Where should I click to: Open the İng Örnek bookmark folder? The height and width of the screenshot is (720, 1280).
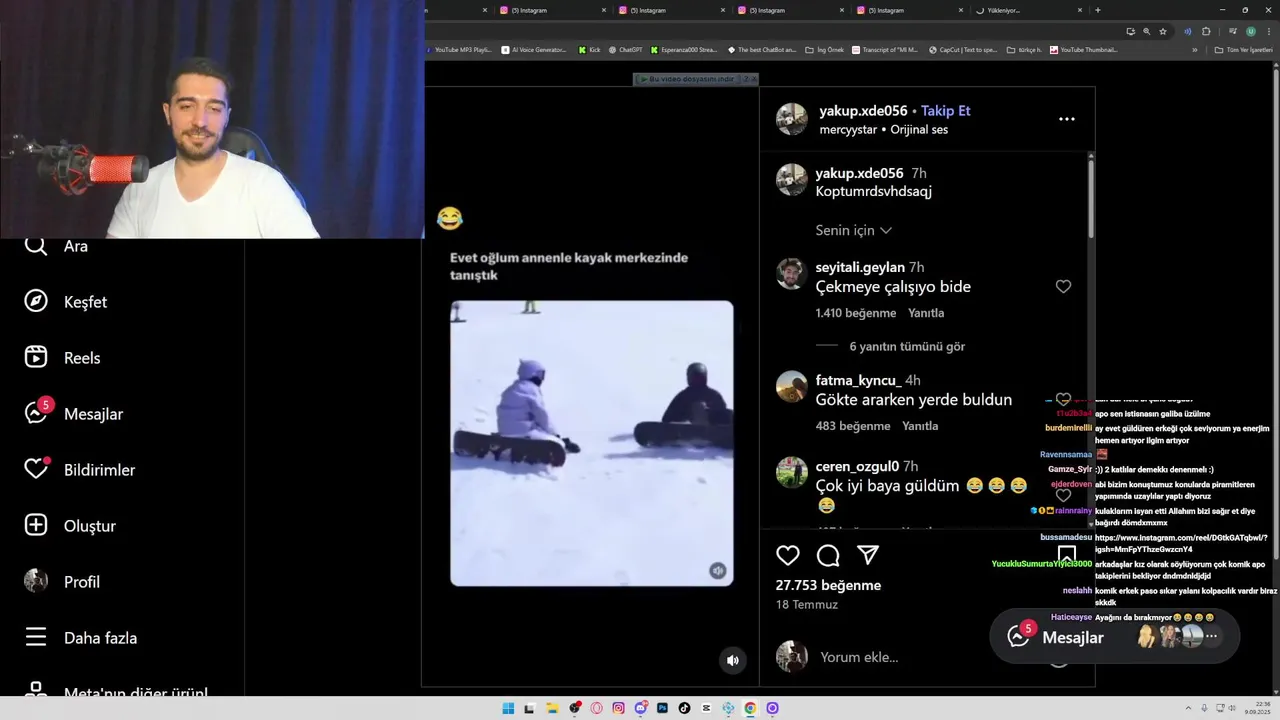[825, 50]
